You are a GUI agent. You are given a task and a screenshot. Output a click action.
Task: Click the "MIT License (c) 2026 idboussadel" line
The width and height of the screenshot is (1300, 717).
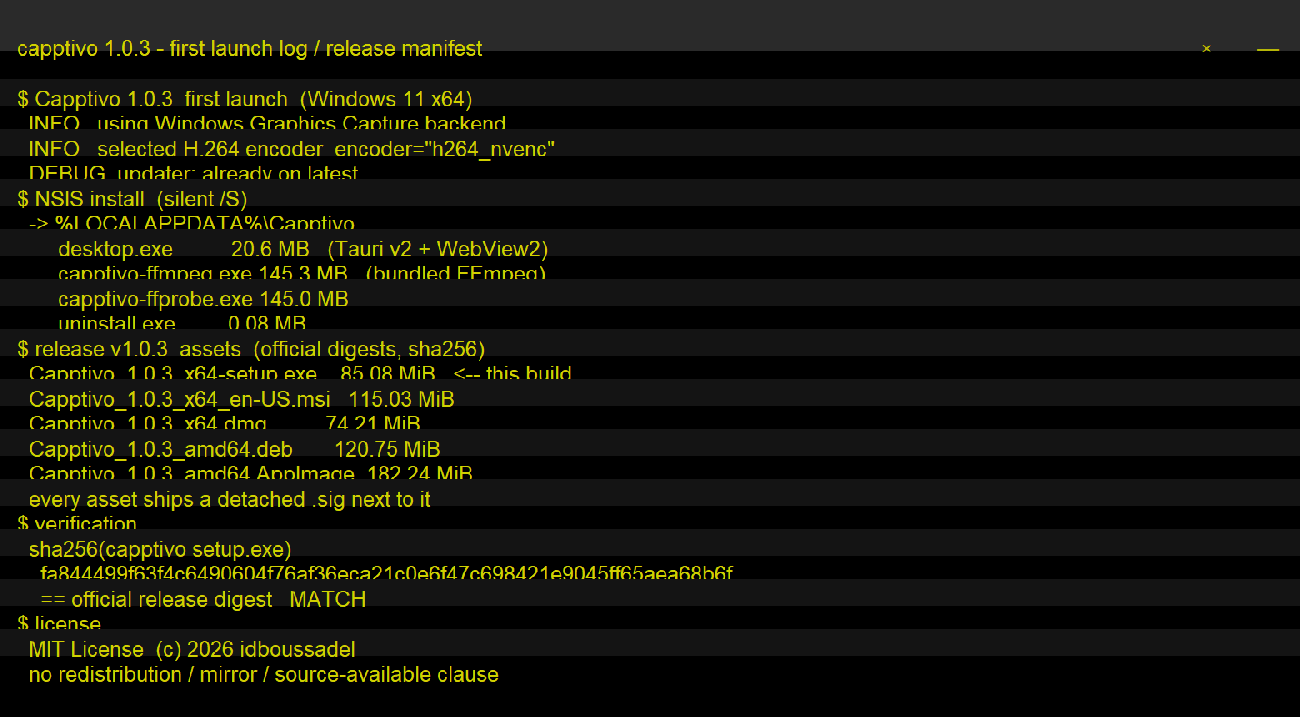point(192,649)
